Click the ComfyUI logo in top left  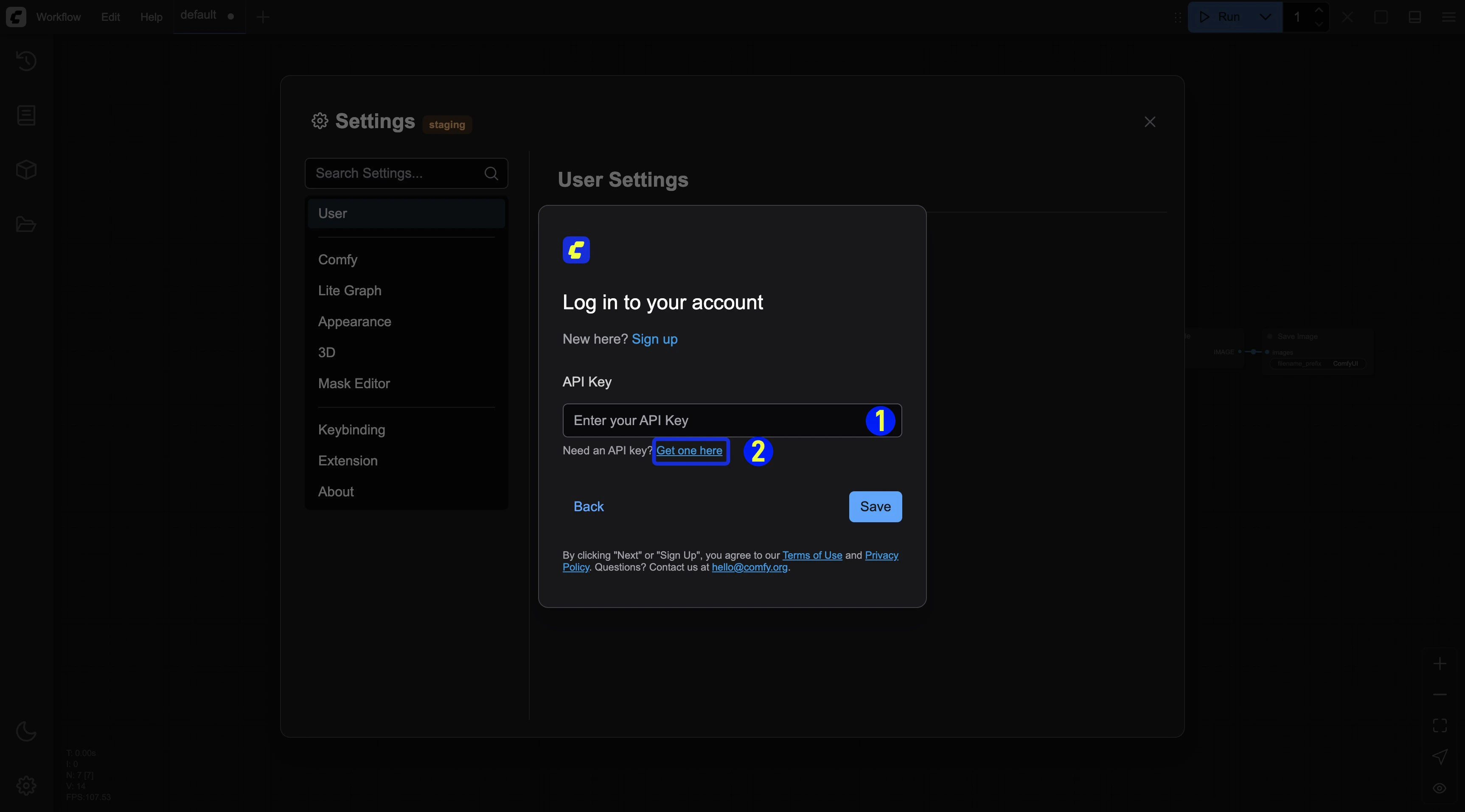point(16,17)
